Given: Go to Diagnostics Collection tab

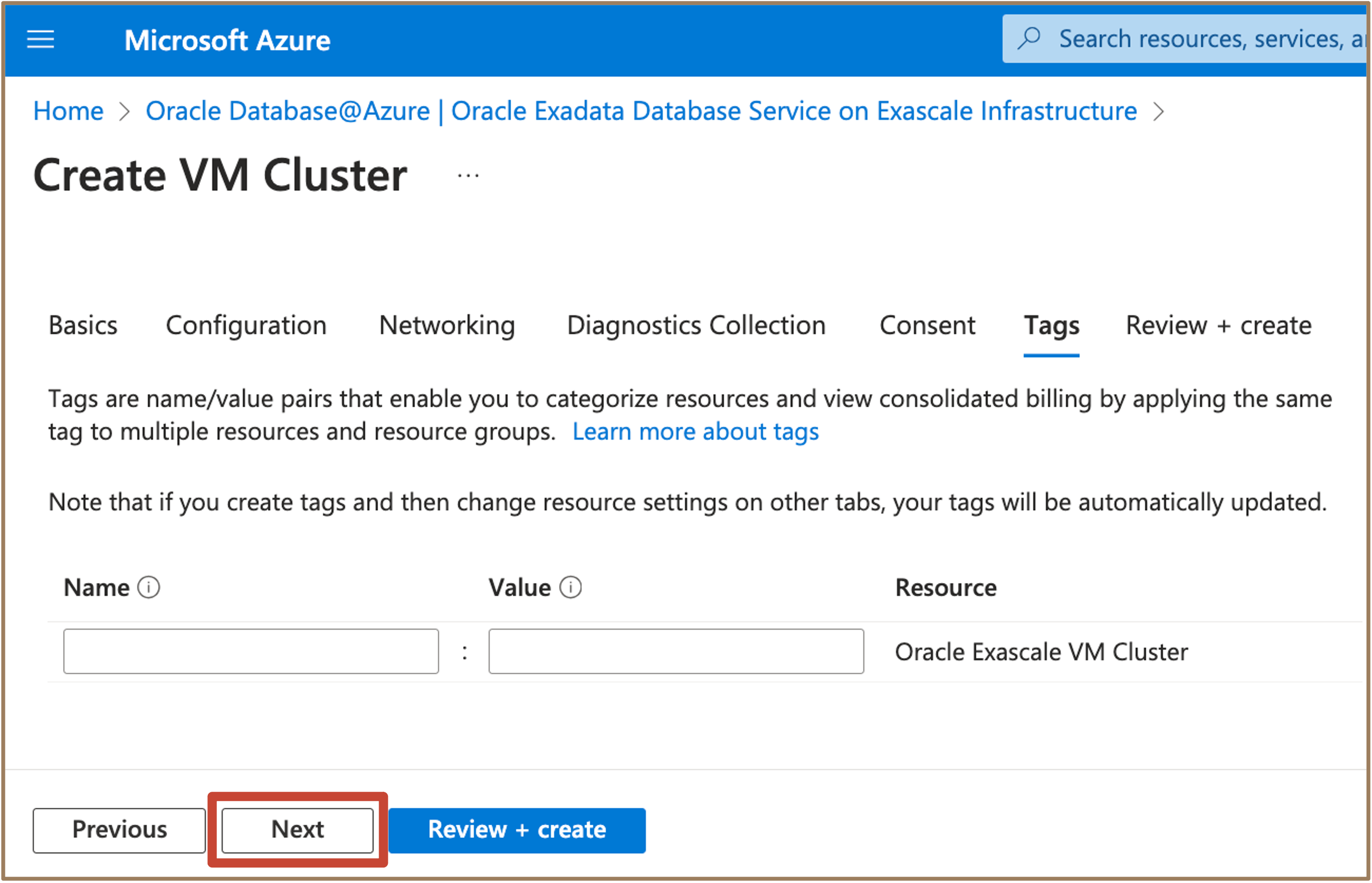Looking at the screenshot, I should 696,325.
